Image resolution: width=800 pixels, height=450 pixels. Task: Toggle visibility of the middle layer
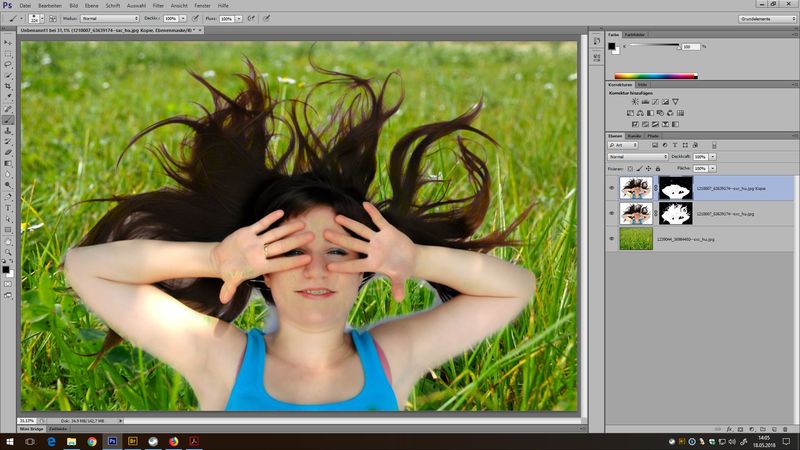point(612,213)
